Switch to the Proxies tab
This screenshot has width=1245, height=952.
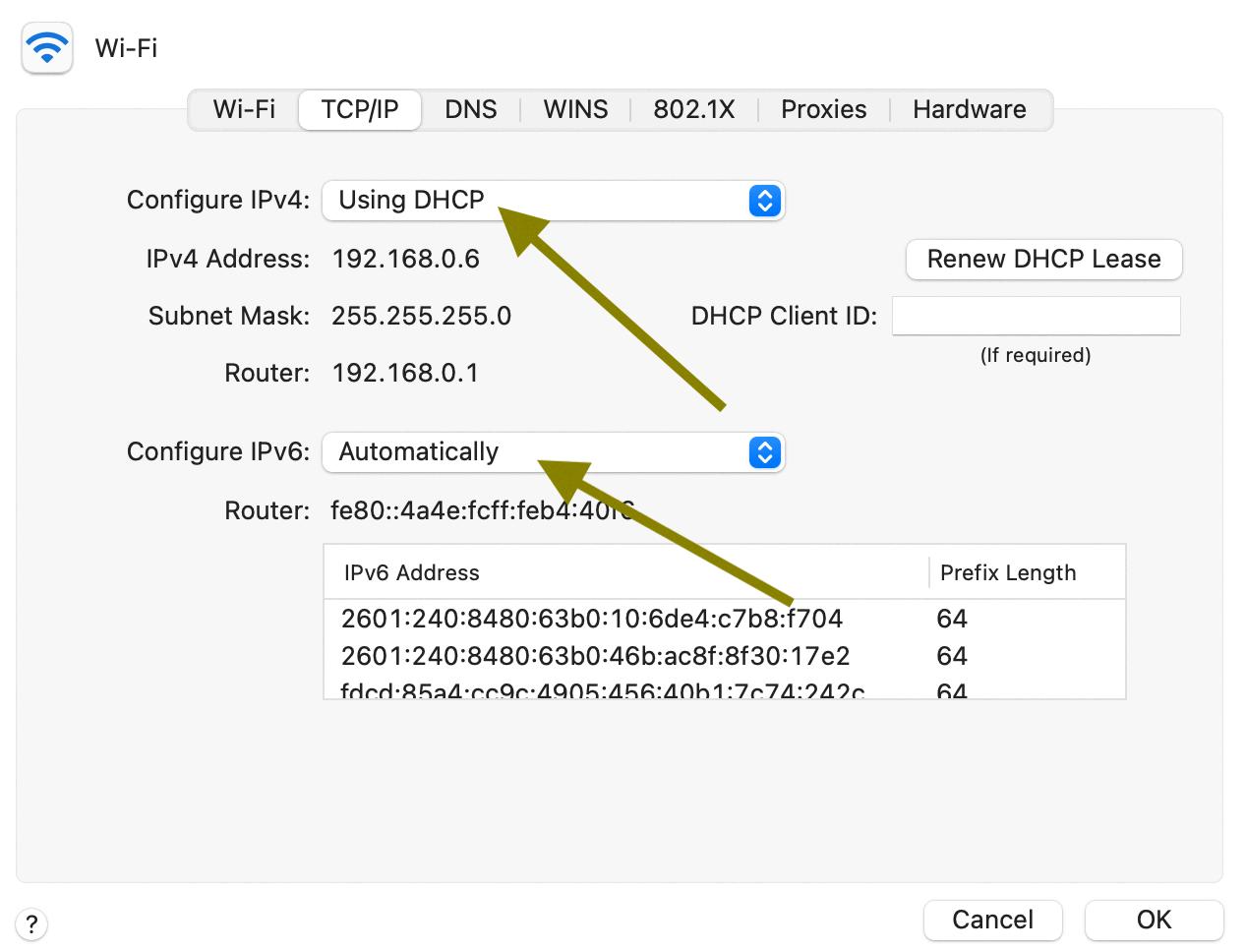tap(824, 109)
